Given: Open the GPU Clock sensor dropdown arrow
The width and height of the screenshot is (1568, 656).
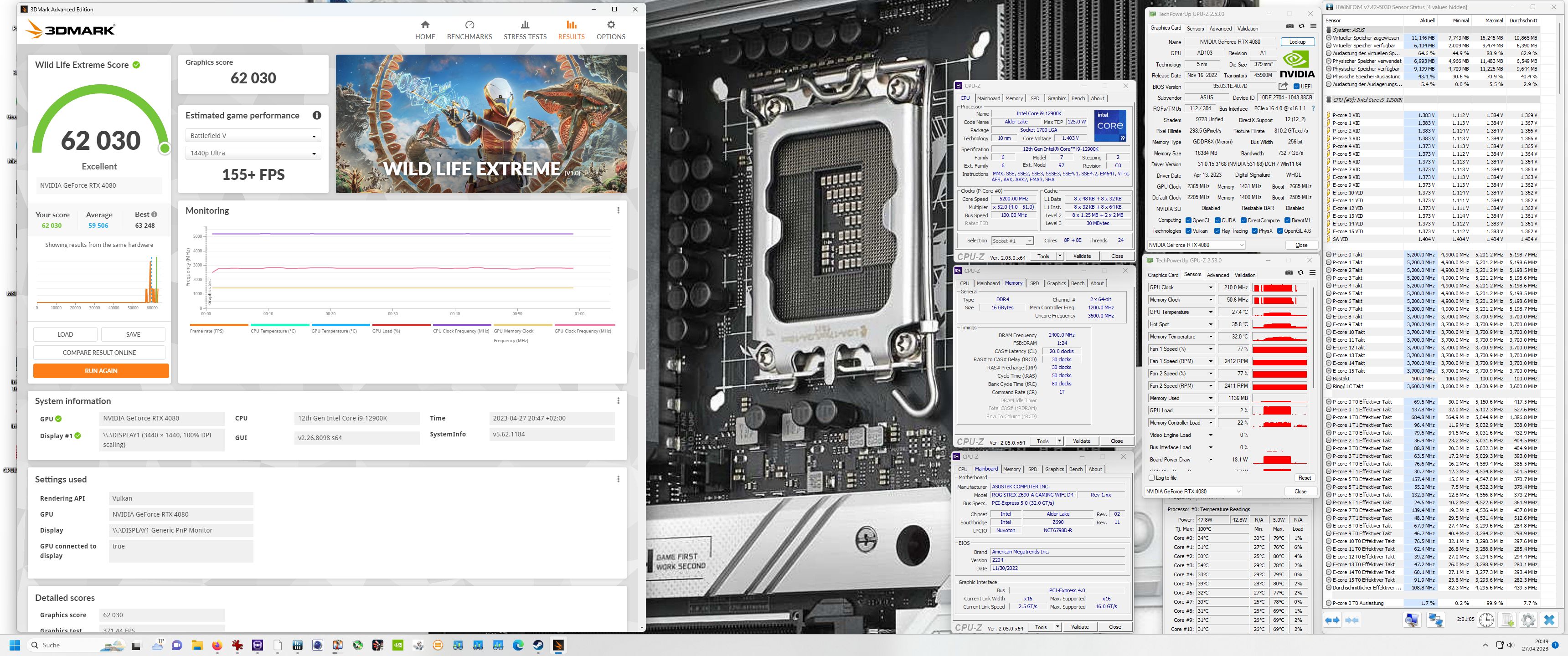Looking at the screenshot, I should click(1211, 288).
